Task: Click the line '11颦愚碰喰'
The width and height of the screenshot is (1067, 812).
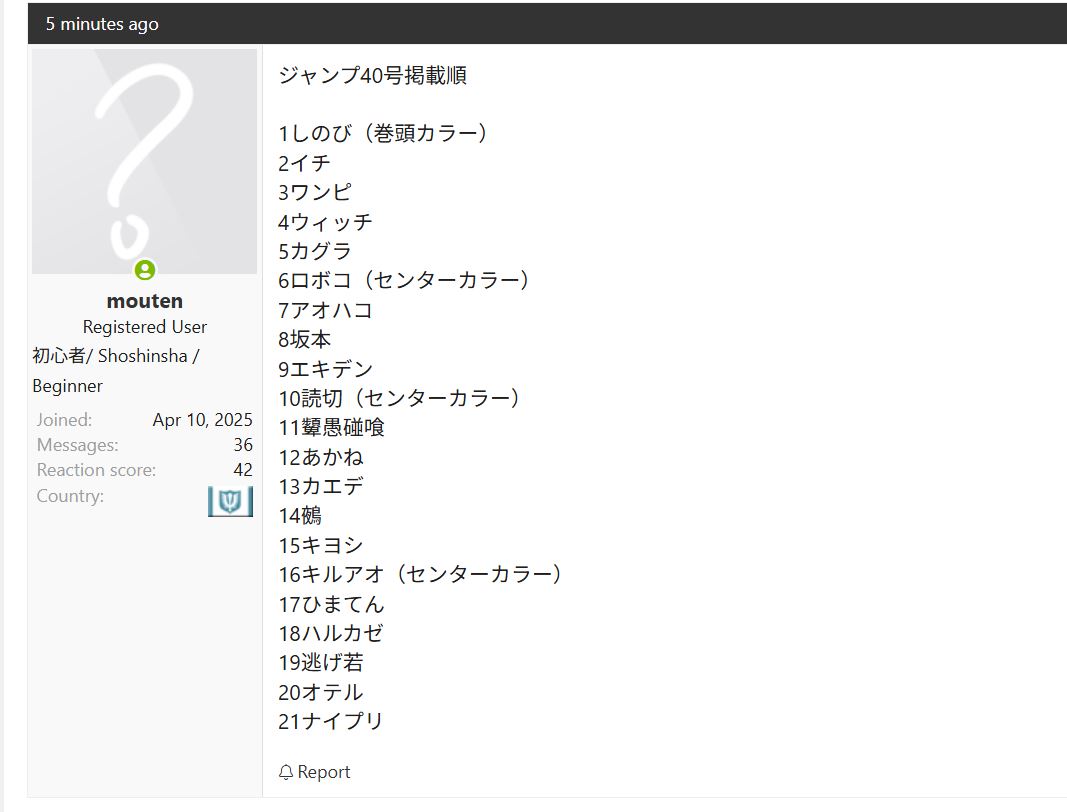Action: pos(331,427)
